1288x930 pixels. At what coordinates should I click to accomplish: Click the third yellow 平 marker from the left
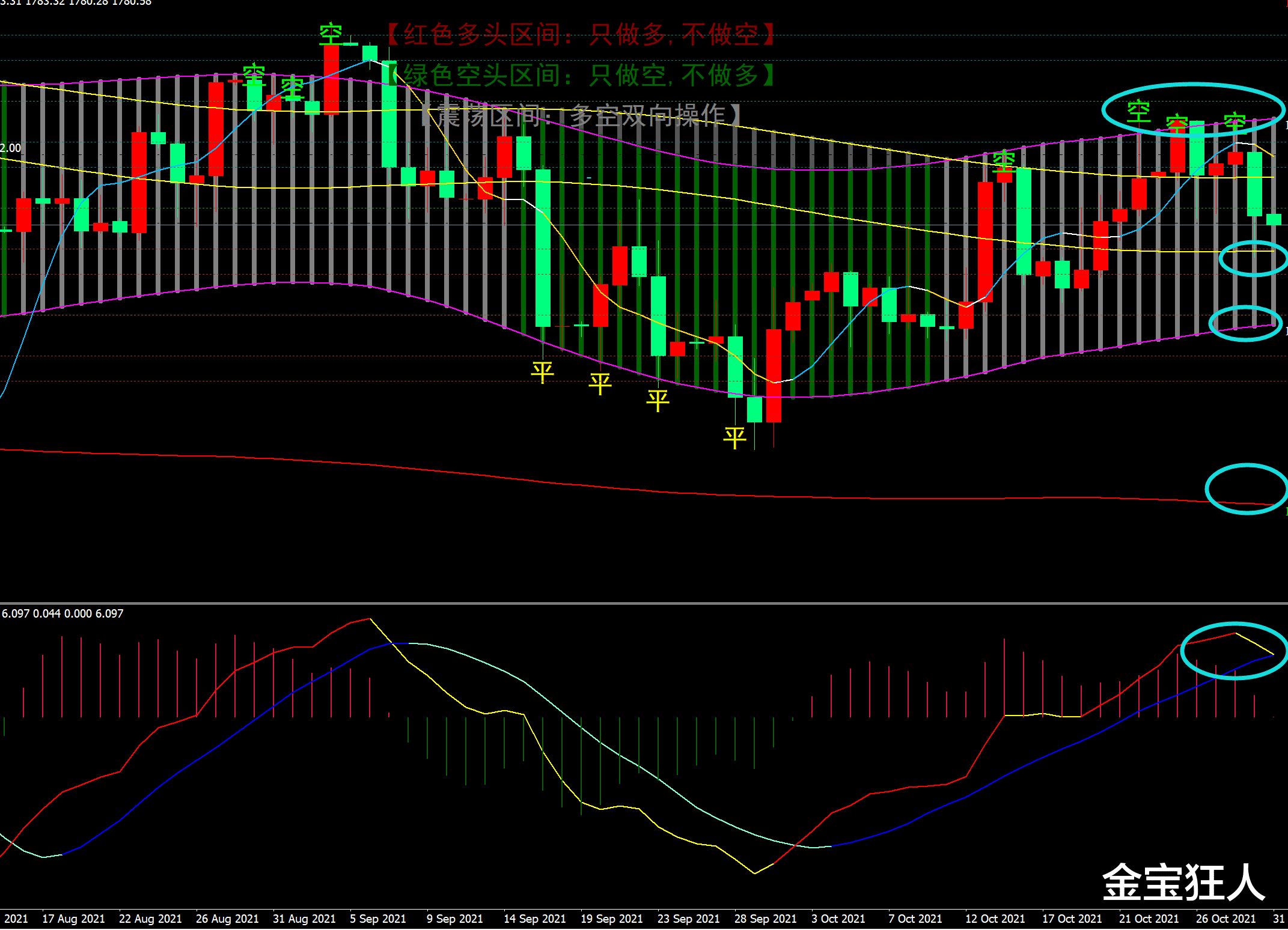pos(658,400)
